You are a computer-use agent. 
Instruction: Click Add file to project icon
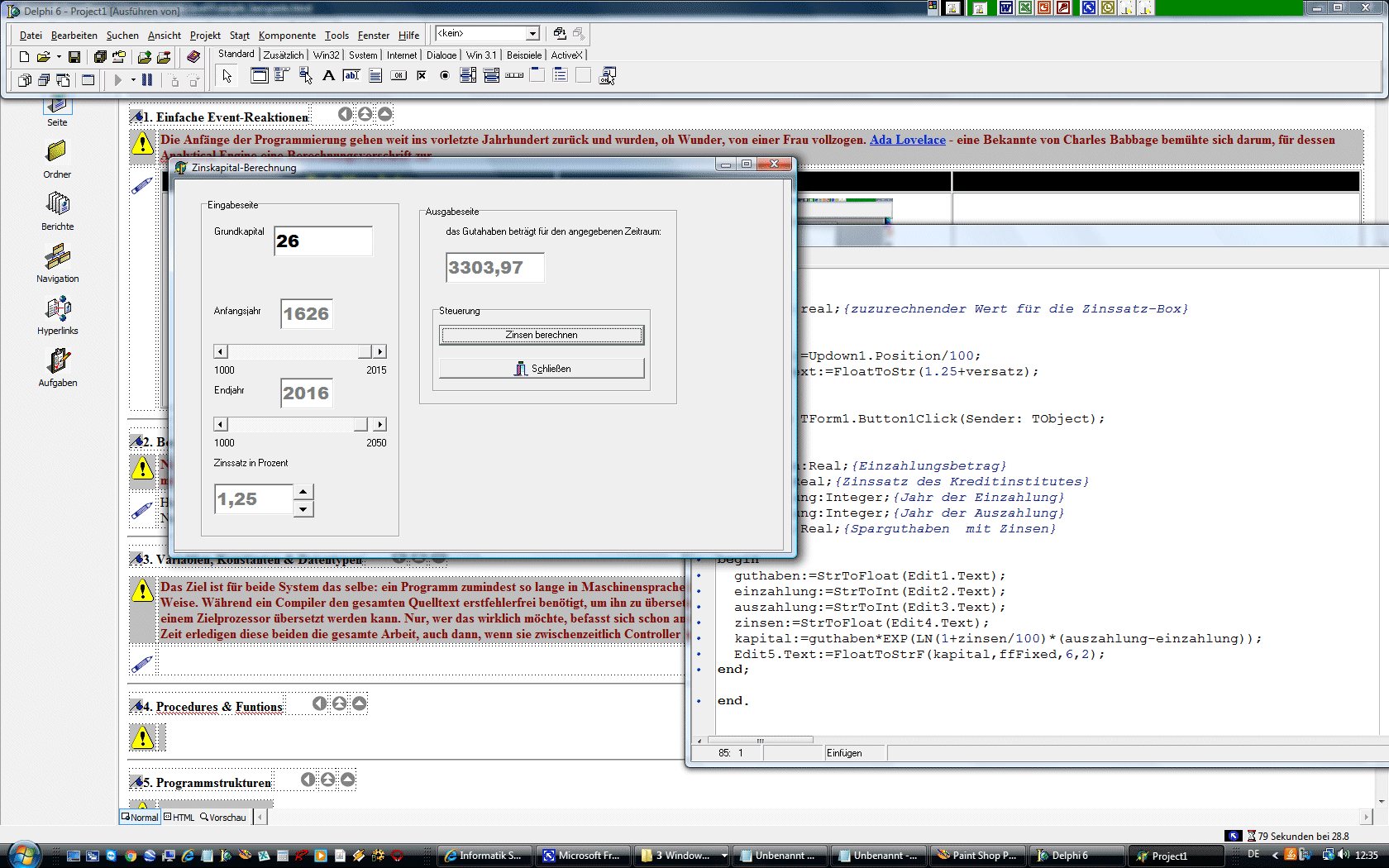pyautogui.click(x=145, y=56)
